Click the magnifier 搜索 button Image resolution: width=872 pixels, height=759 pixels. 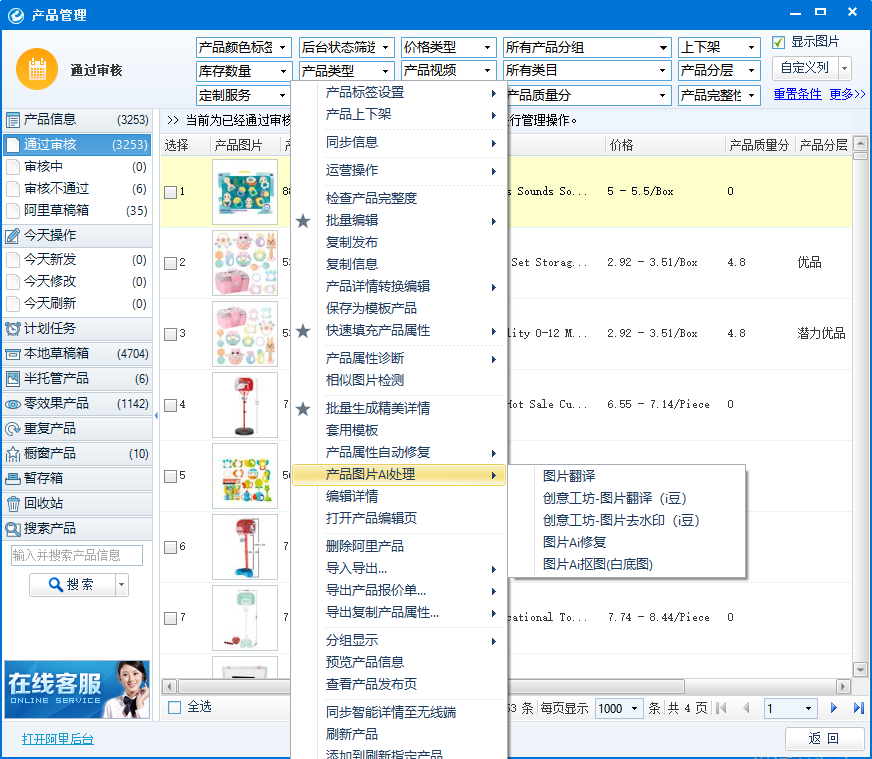coord(72,585)
